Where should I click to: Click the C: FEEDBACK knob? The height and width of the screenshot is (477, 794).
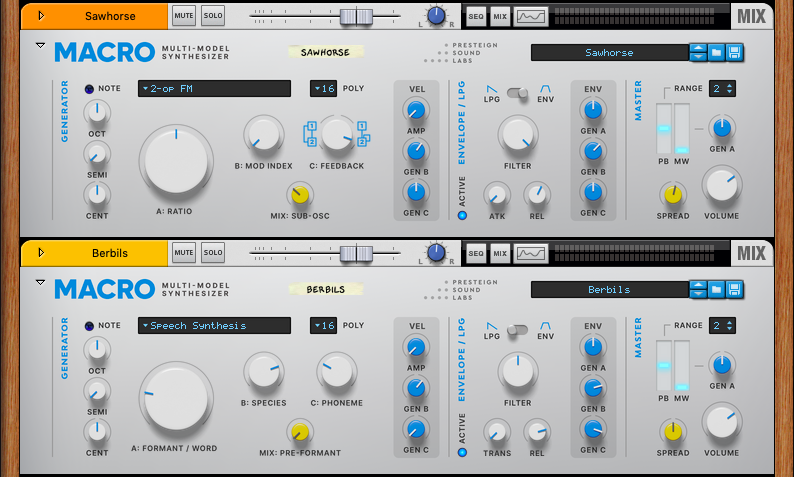[x=337, y=135]
